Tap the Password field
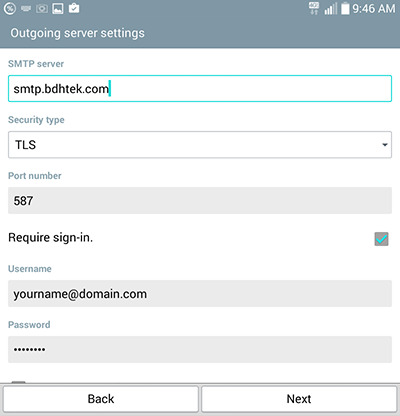This screenshot has height=416, width=400. (x=200, y=349)
